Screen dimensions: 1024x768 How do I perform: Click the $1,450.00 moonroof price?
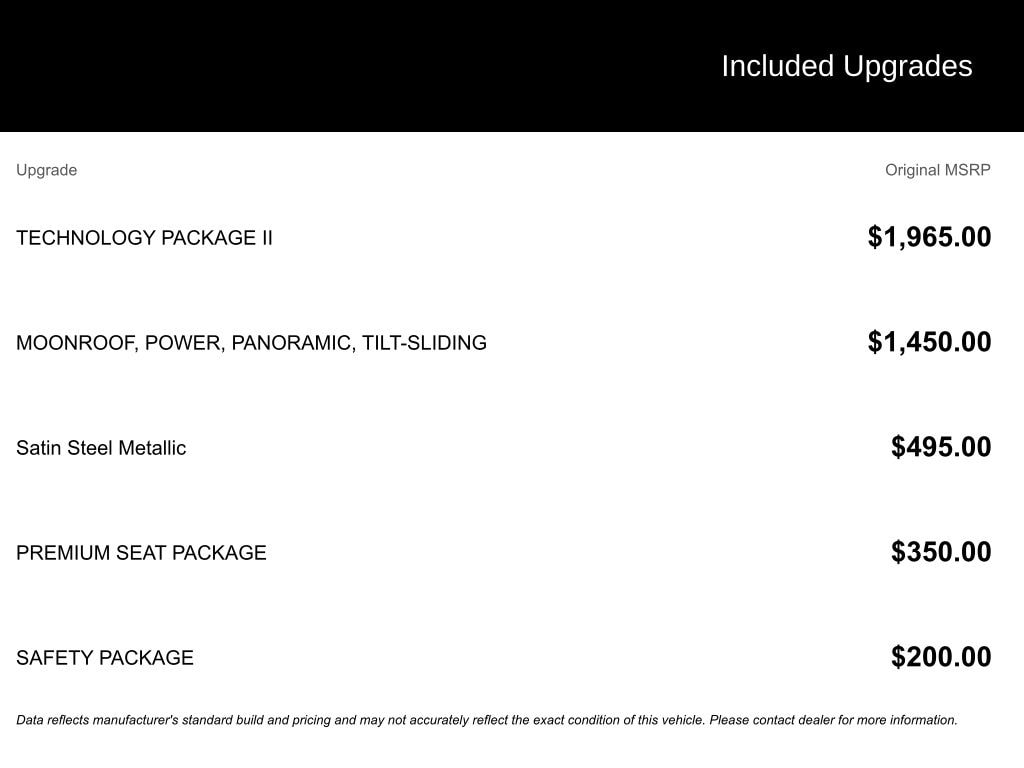coord(929,342)
